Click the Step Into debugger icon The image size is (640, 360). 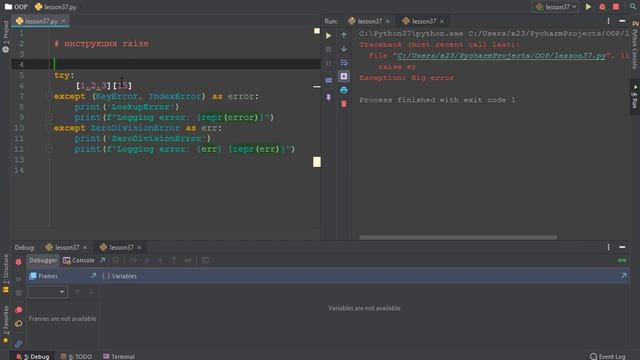coord(147,260)
